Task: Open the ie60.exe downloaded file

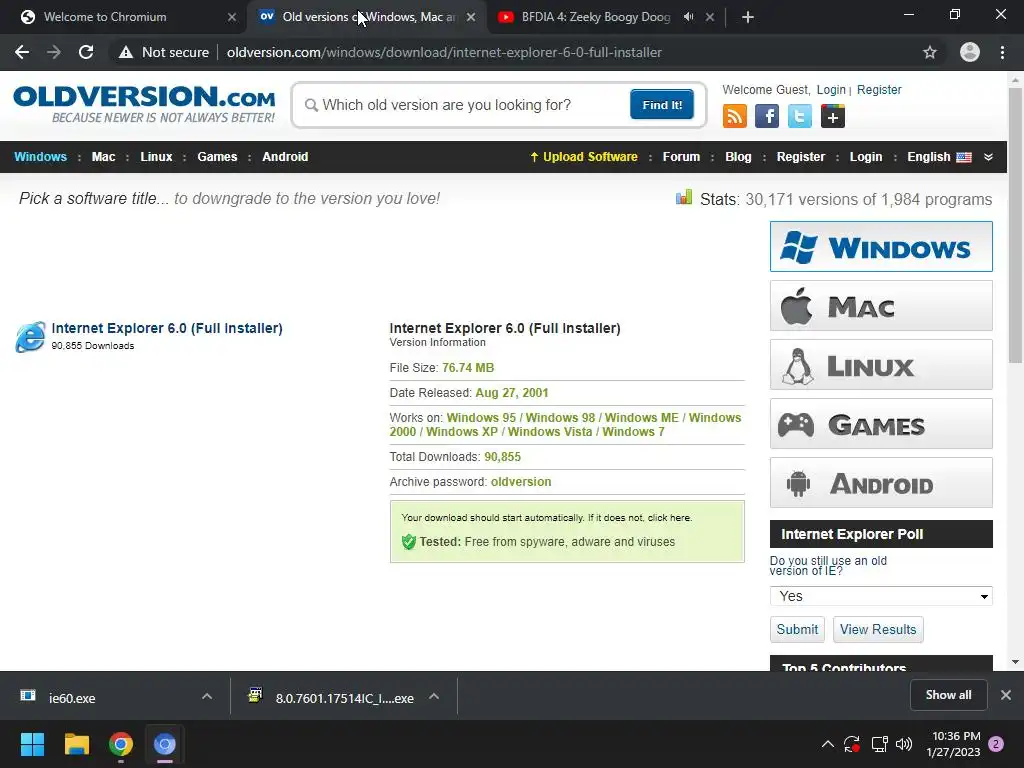Action: [x=72, y=698]
